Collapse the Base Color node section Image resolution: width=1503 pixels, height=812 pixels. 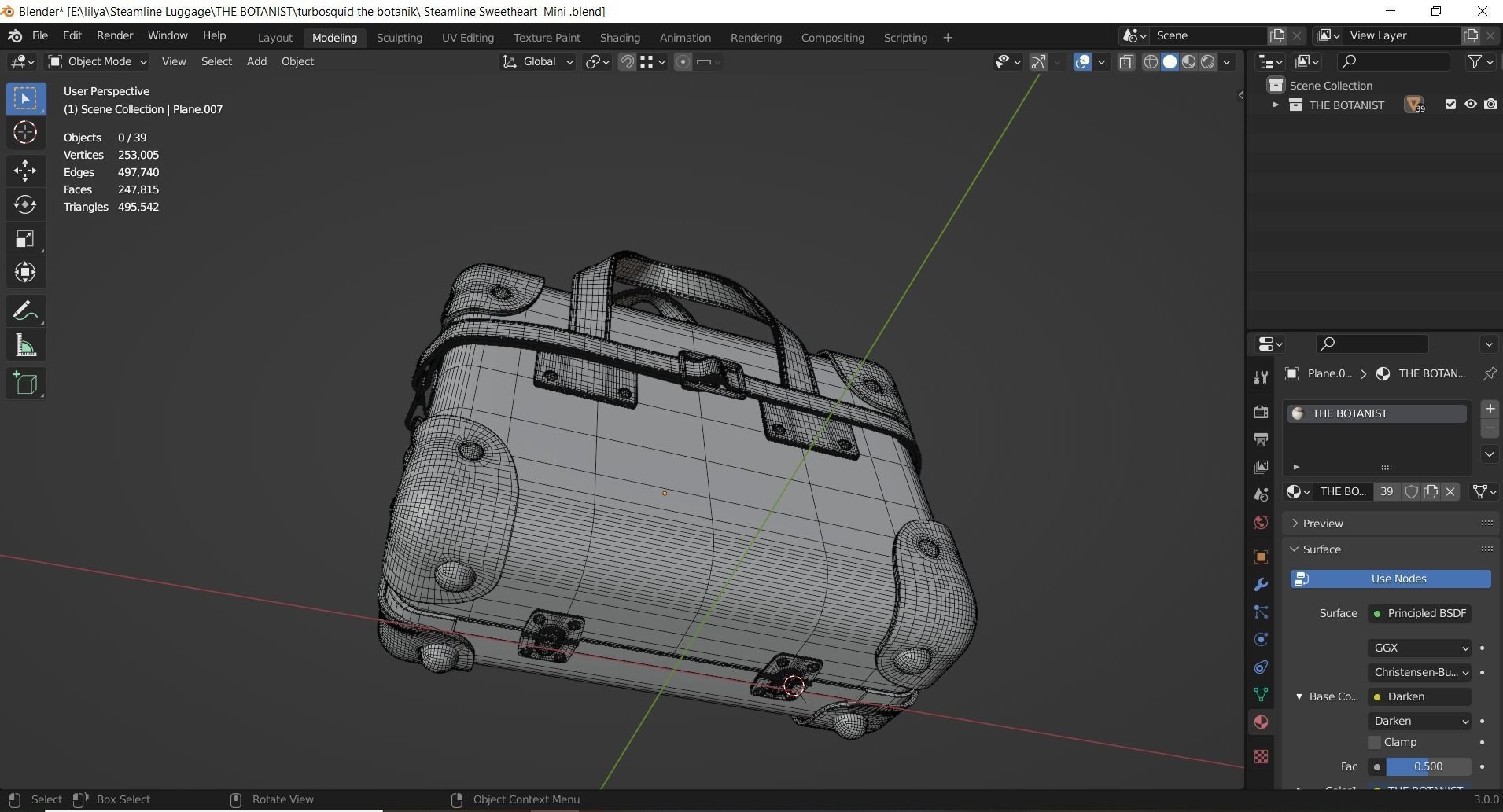coord(1299,696)
